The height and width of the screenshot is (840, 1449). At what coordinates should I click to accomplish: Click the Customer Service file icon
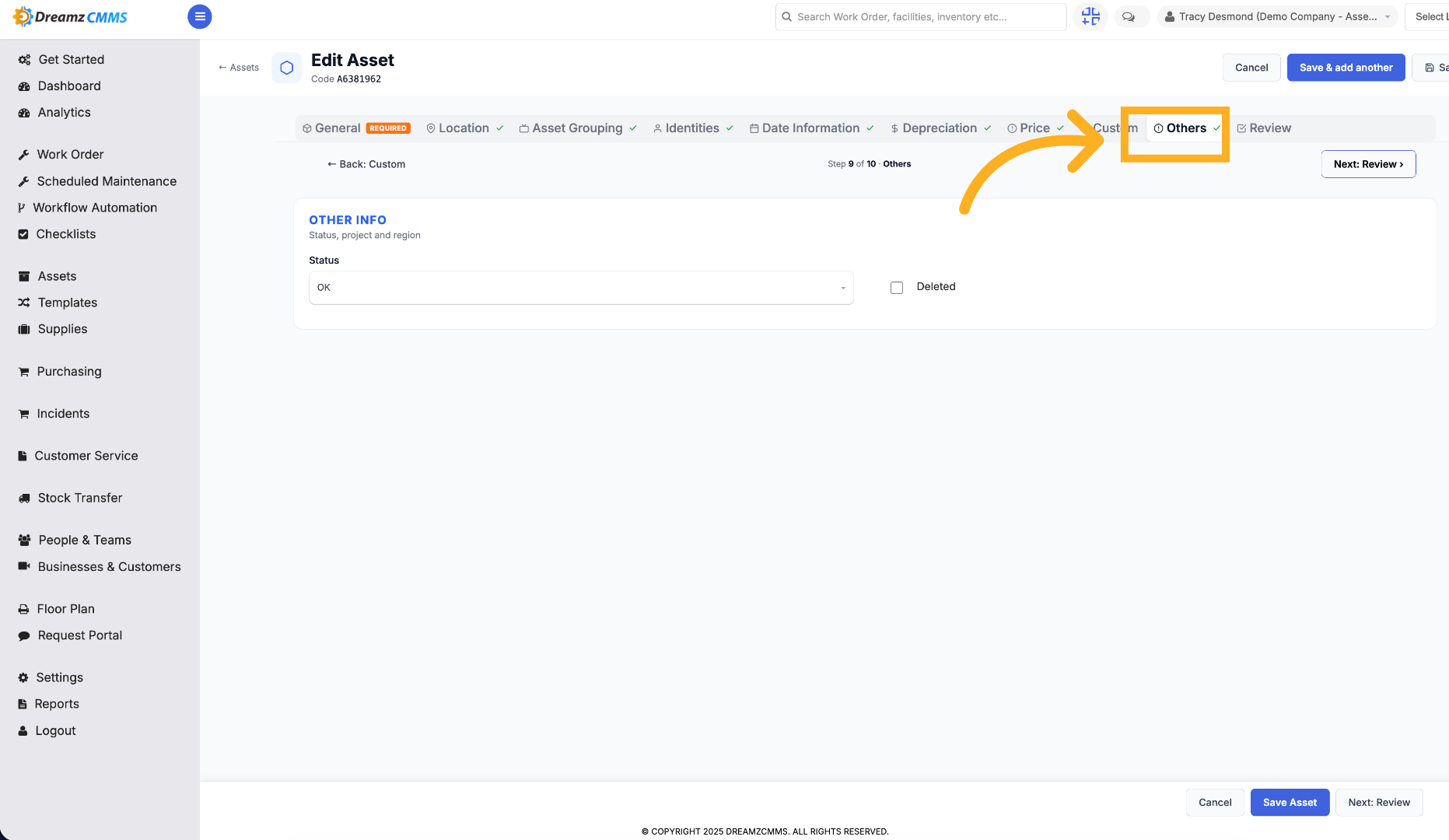click(23, 456)
